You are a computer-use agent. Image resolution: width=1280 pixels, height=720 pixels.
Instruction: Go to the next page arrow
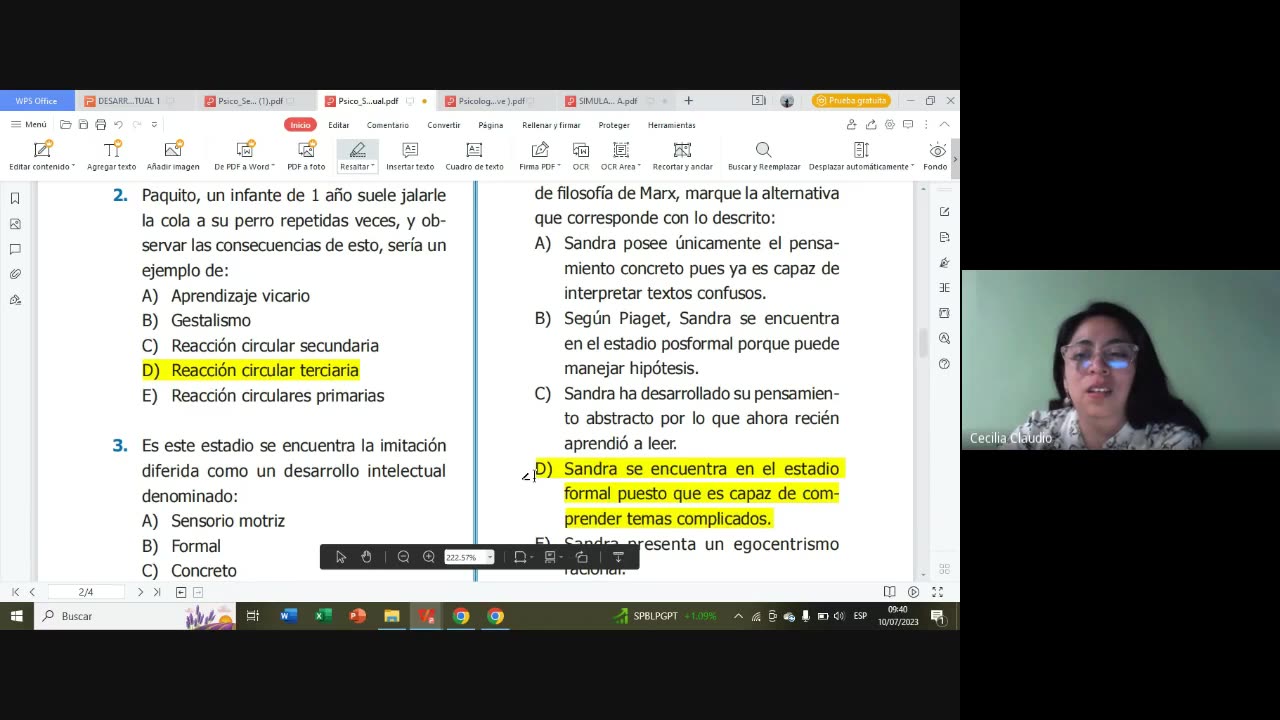click(x=140, y=592)
